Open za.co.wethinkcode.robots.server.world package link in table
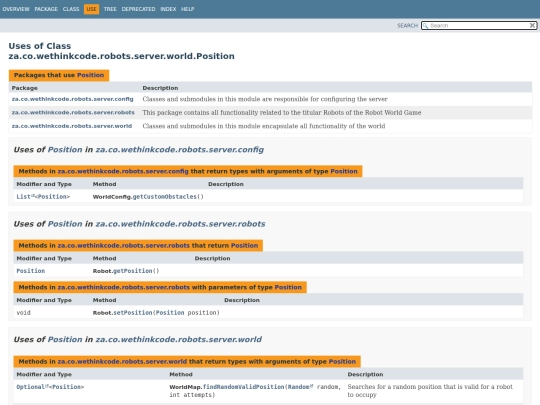 click(72, 126)
